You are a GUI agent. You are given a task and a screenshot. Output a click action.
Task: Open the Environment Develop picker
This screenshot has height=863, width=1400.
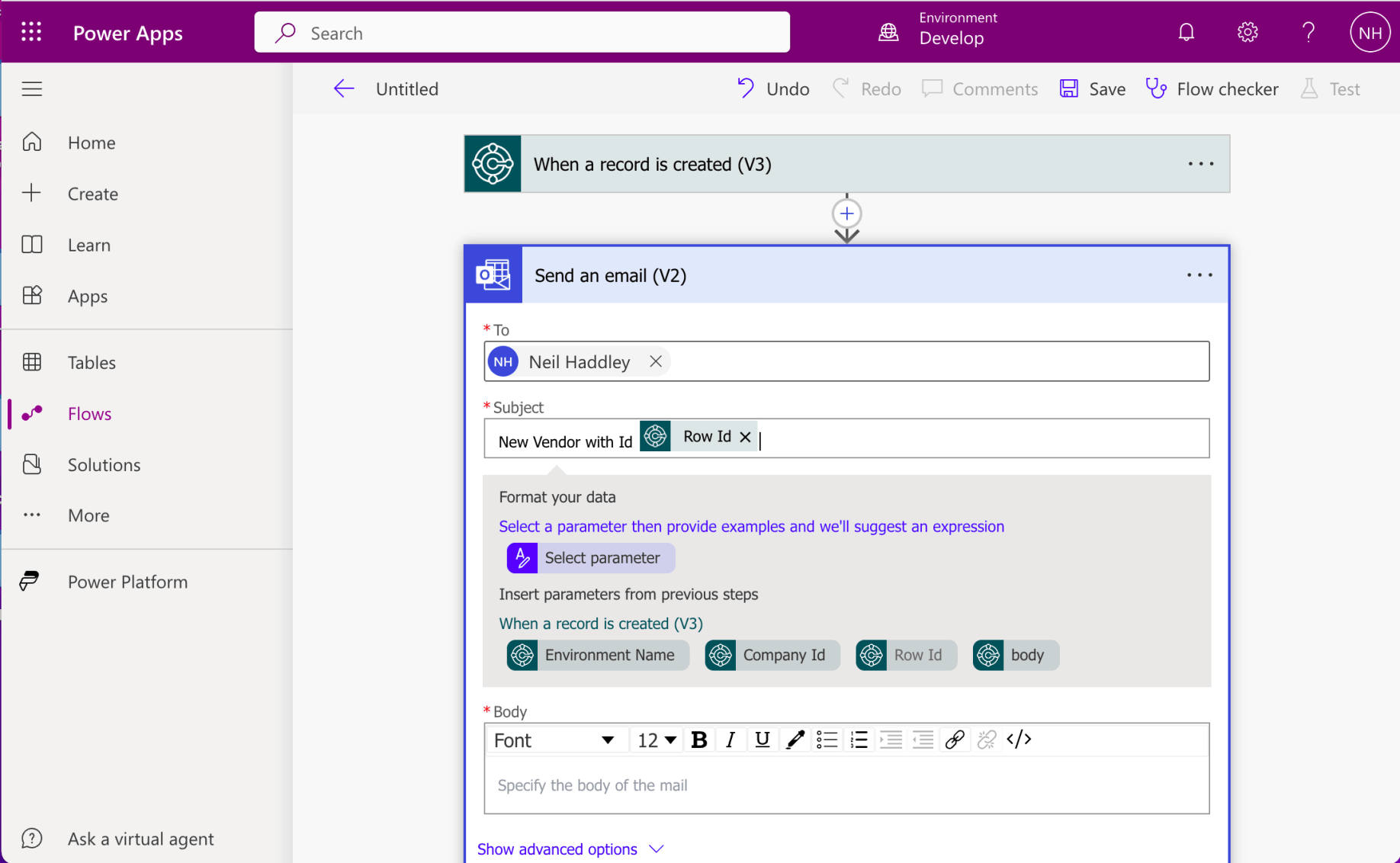pyautogui.click(x=939, y=29)
